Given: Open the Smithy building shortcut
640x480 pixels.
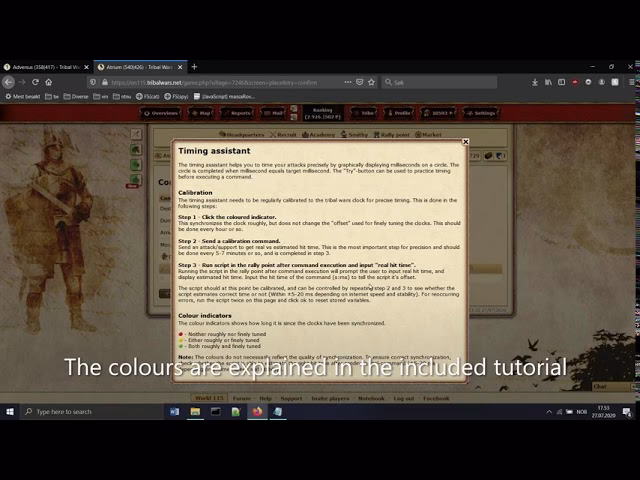Looking at the screenshot, I should coord(356,134).
